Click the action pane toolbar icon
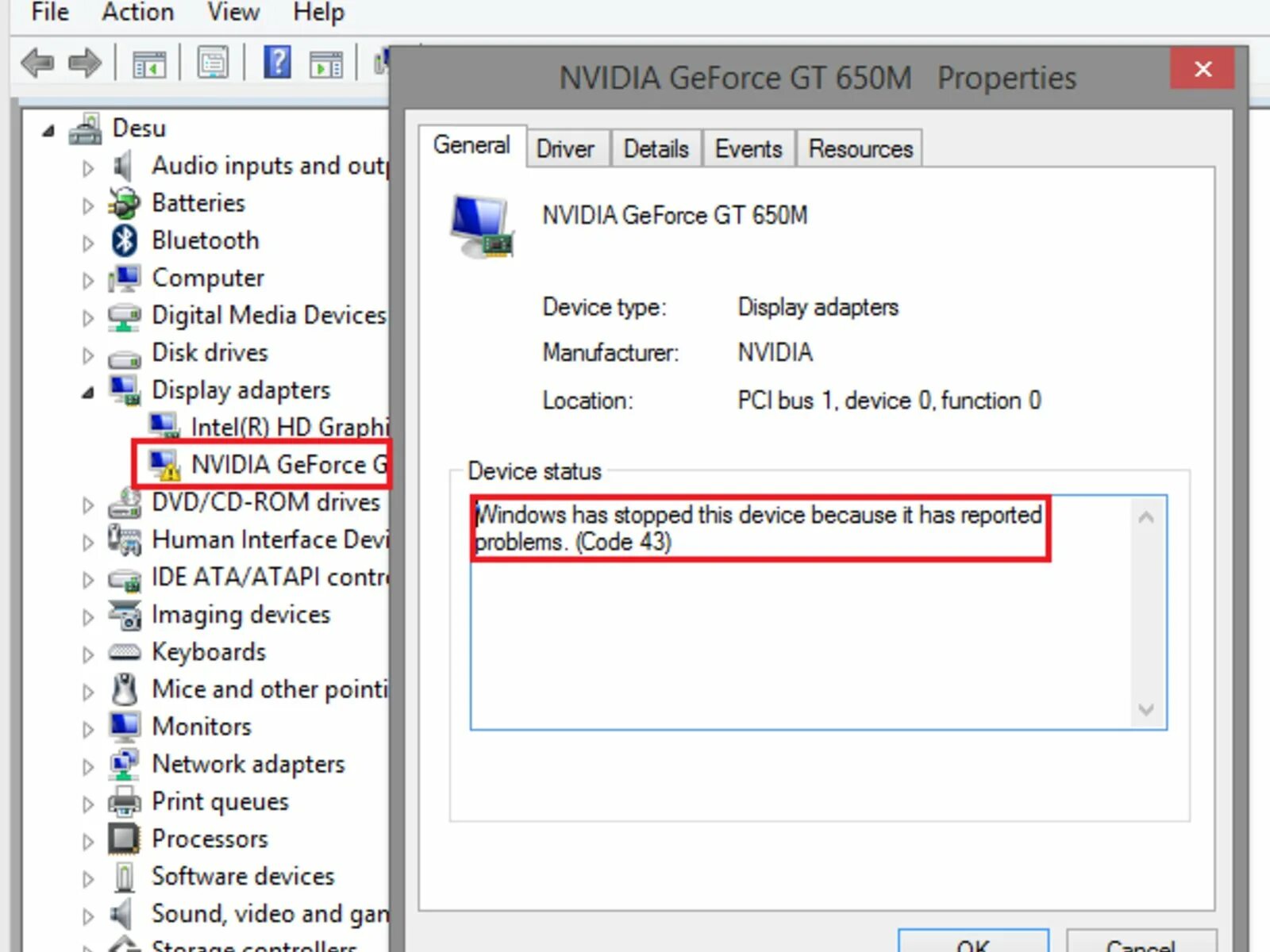Image resolution: width=1270 pixels, height=952 pixels. click(x=326, y=63)
